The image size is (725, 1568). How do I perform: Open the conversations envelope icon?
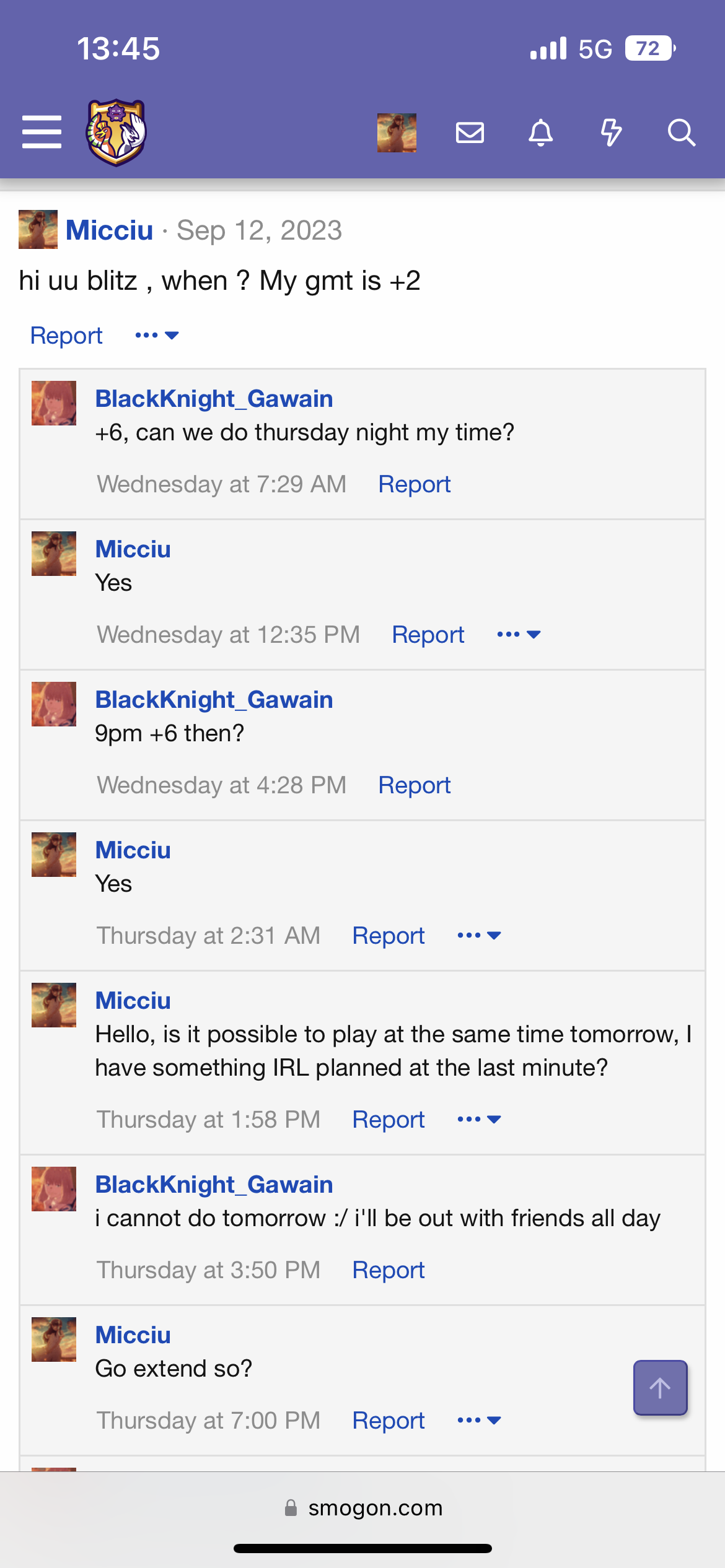470,133
